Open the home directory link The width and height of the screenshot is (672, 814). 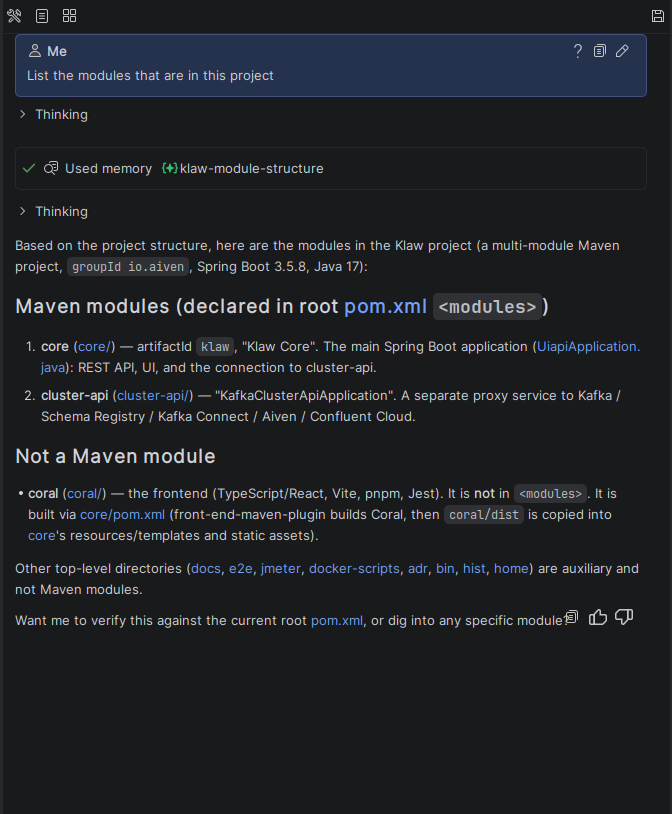[511, 568]
